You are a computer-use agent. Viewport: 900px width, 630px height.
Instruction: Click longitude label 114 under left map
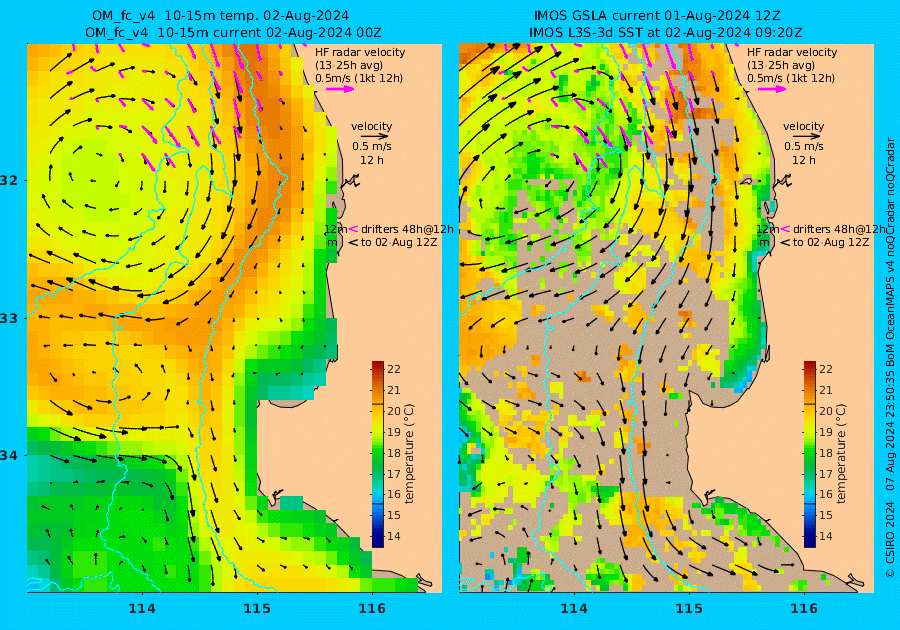click(142, 608)
